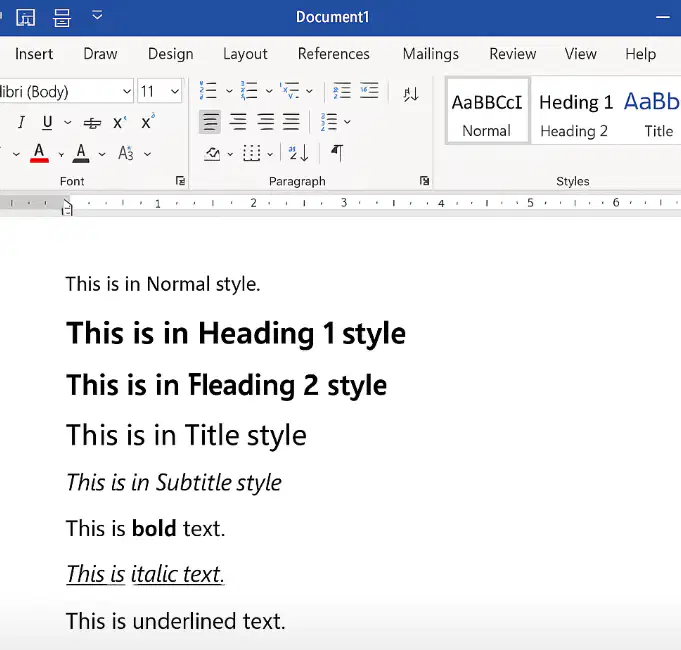Image resolution: width=681 pixels, height=650 pixels.
Task: Apply the dark text highlight color A
Action: tap(81, 153)
